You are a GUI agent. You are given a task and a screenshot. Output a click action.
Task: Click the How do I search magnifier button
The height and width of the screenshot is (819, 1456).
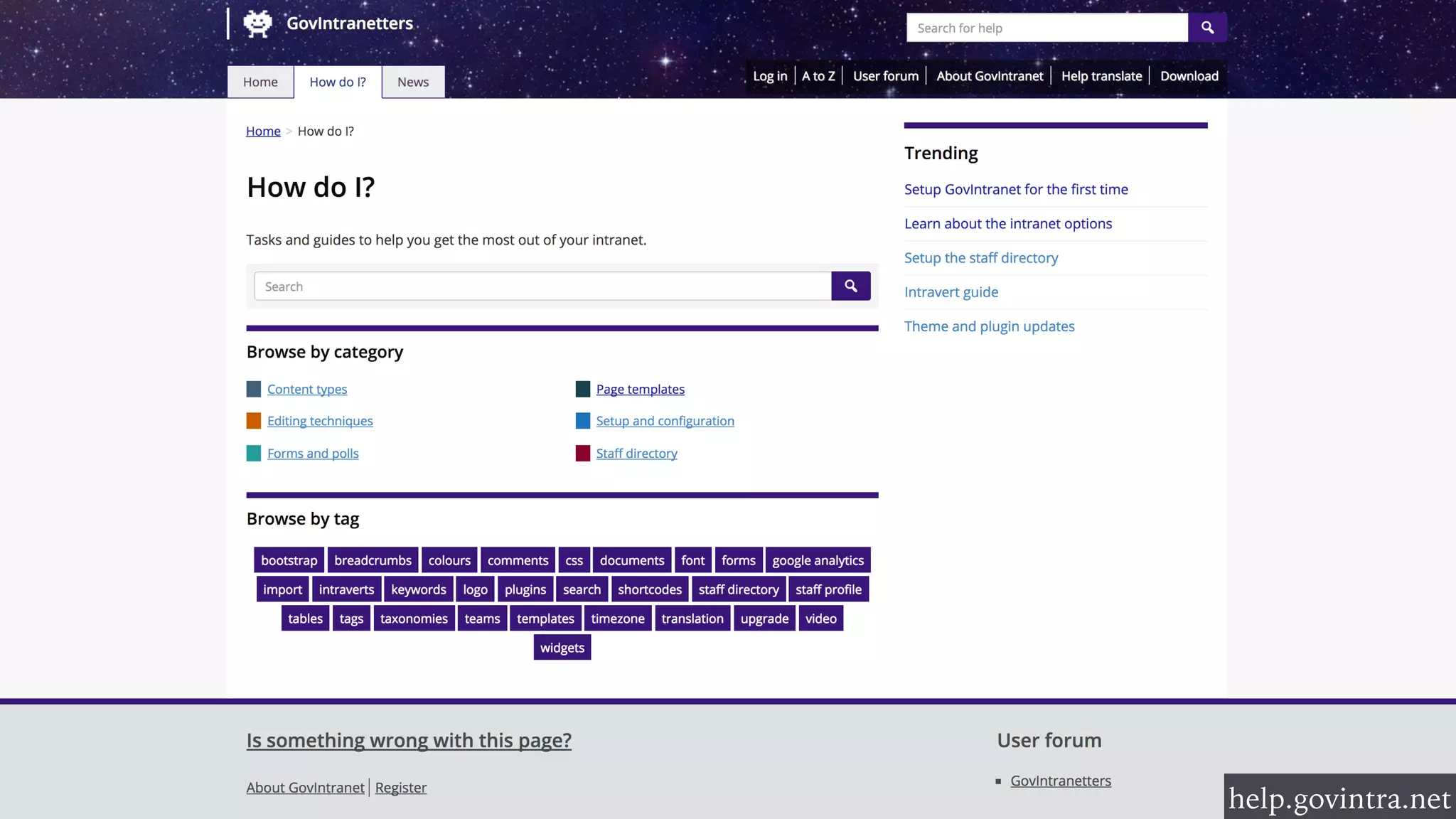pyautogui.click(x=850, y=286)
